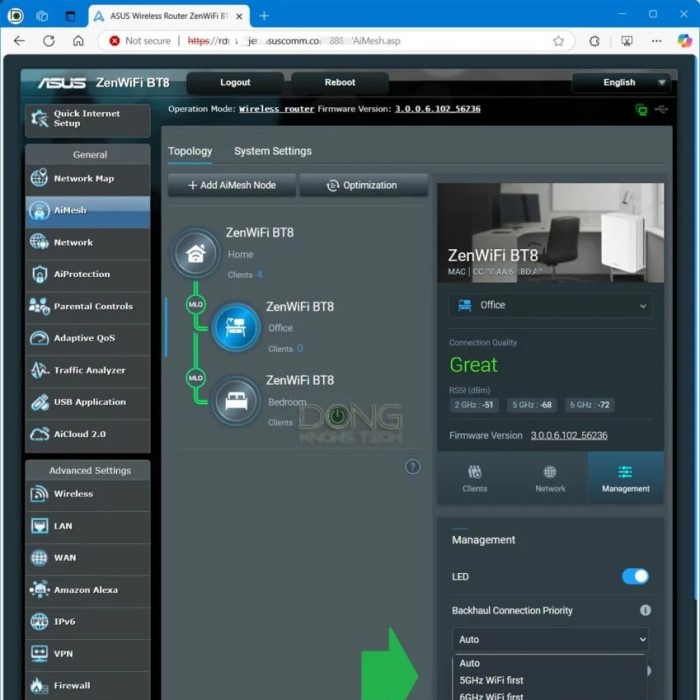The width and height of the screenshot is (700, 700).
Task: Open Quick Internet Setup wizard icon
Action: (x=39, y=118)
